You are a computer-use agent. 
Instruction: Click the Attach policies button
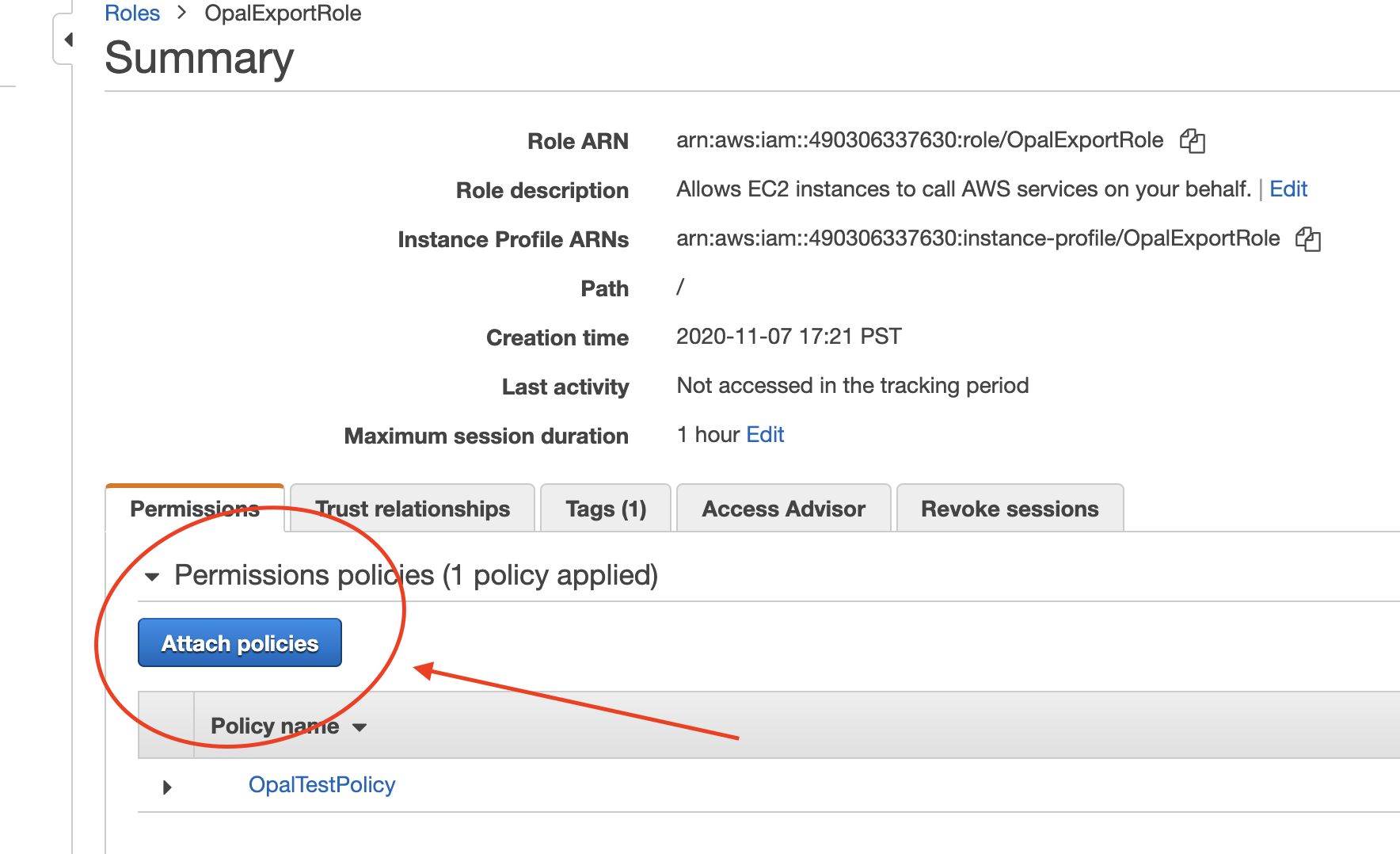[240, 642]
